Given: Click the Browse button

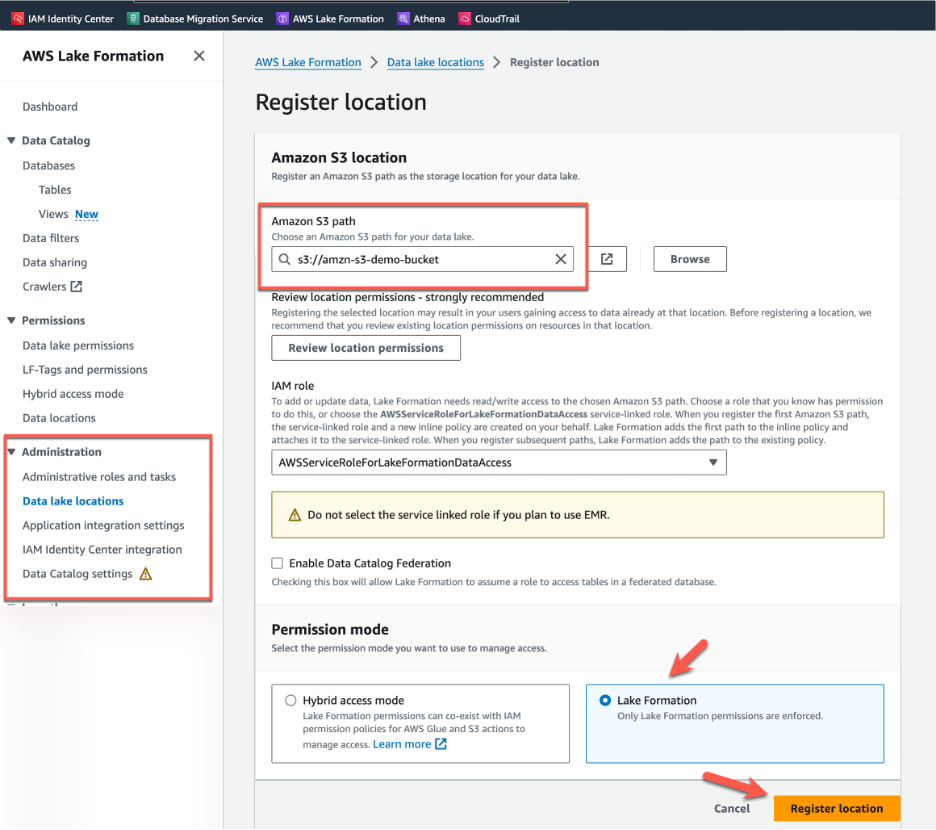Looking at the screenshot, I should tap(690, 259).
